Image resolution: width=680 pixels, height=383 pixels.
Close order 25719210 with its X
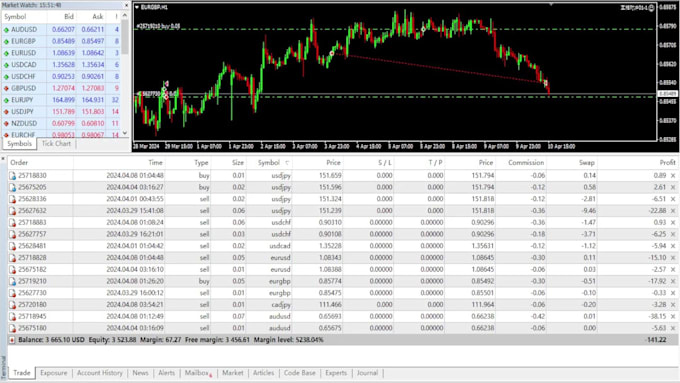click(673, 281)
